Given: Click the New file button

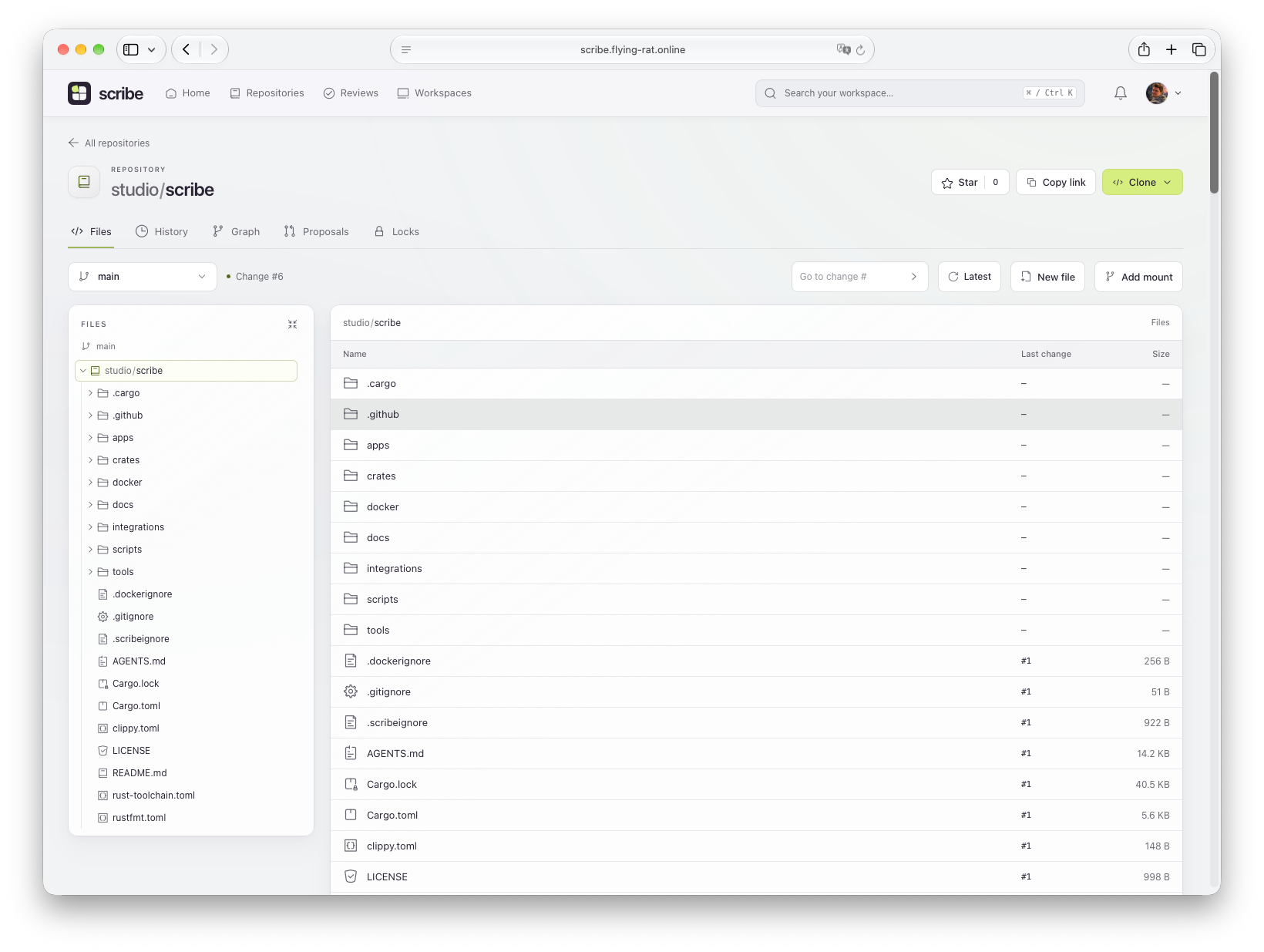Looking at the screenshot, I should click(x=1047, y=277).
